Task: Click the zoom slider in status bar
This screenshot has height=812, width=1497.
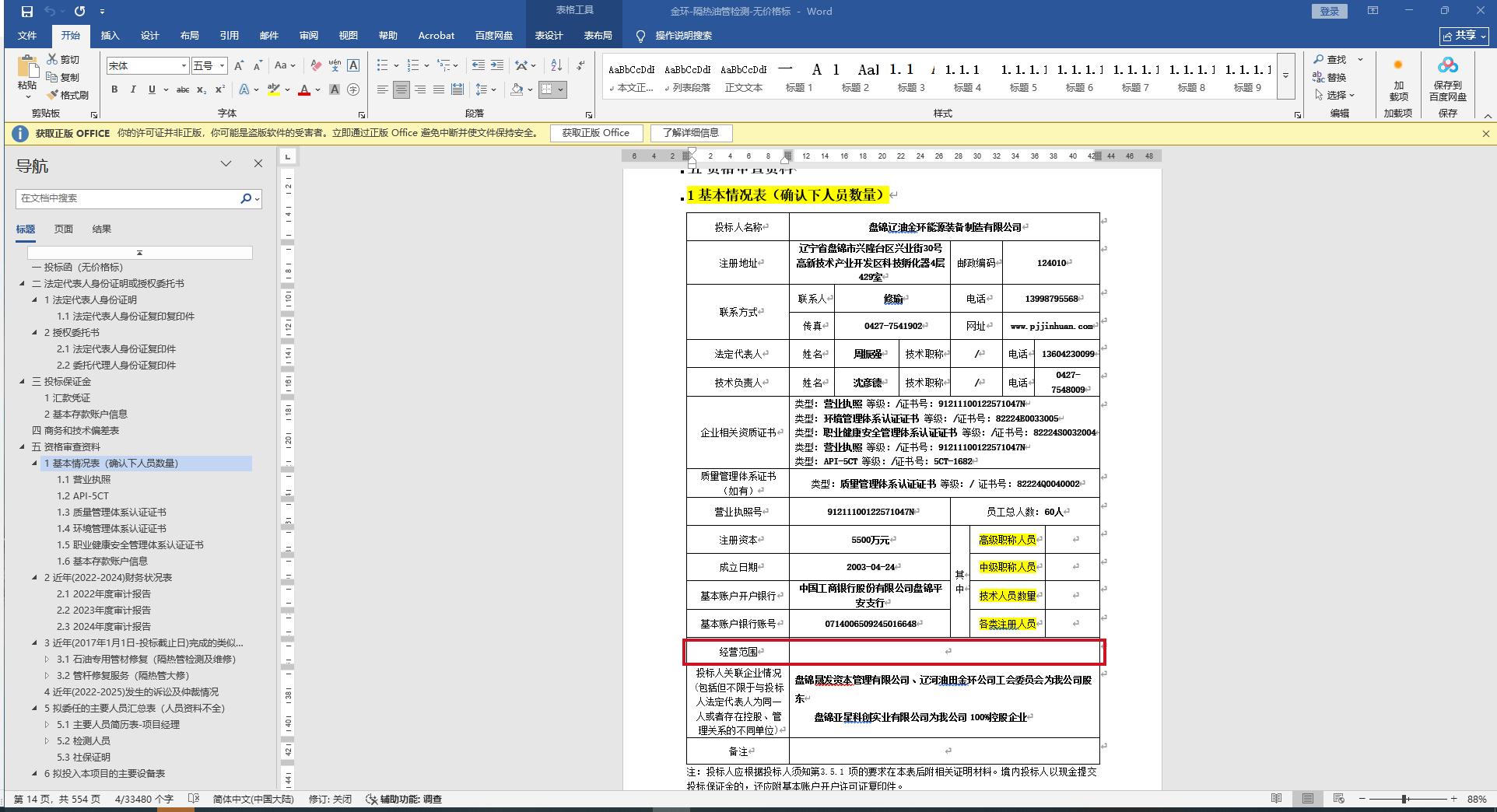Action: 1404,799
